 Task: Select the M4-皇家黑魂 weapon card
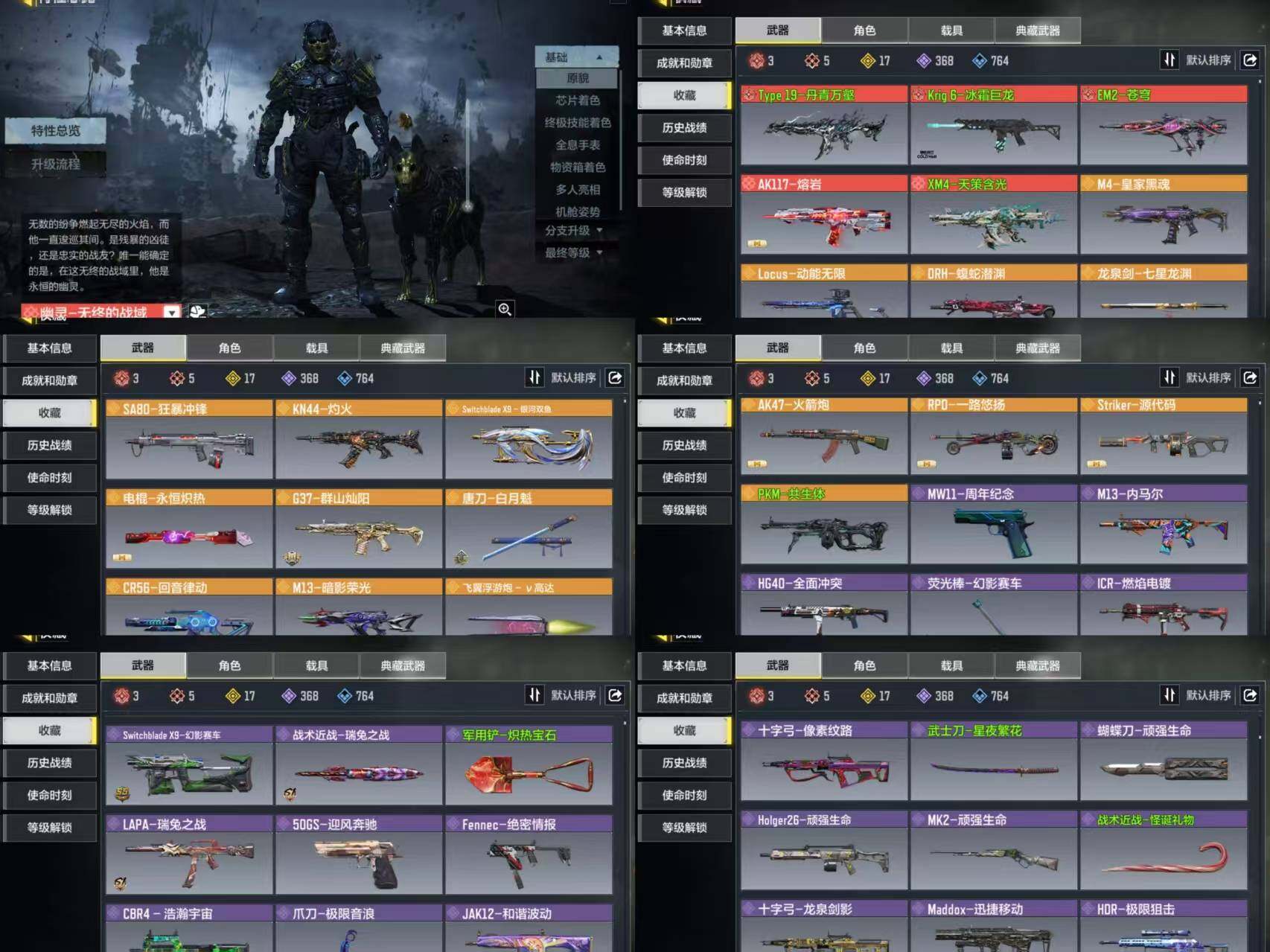pos(1164,214)
